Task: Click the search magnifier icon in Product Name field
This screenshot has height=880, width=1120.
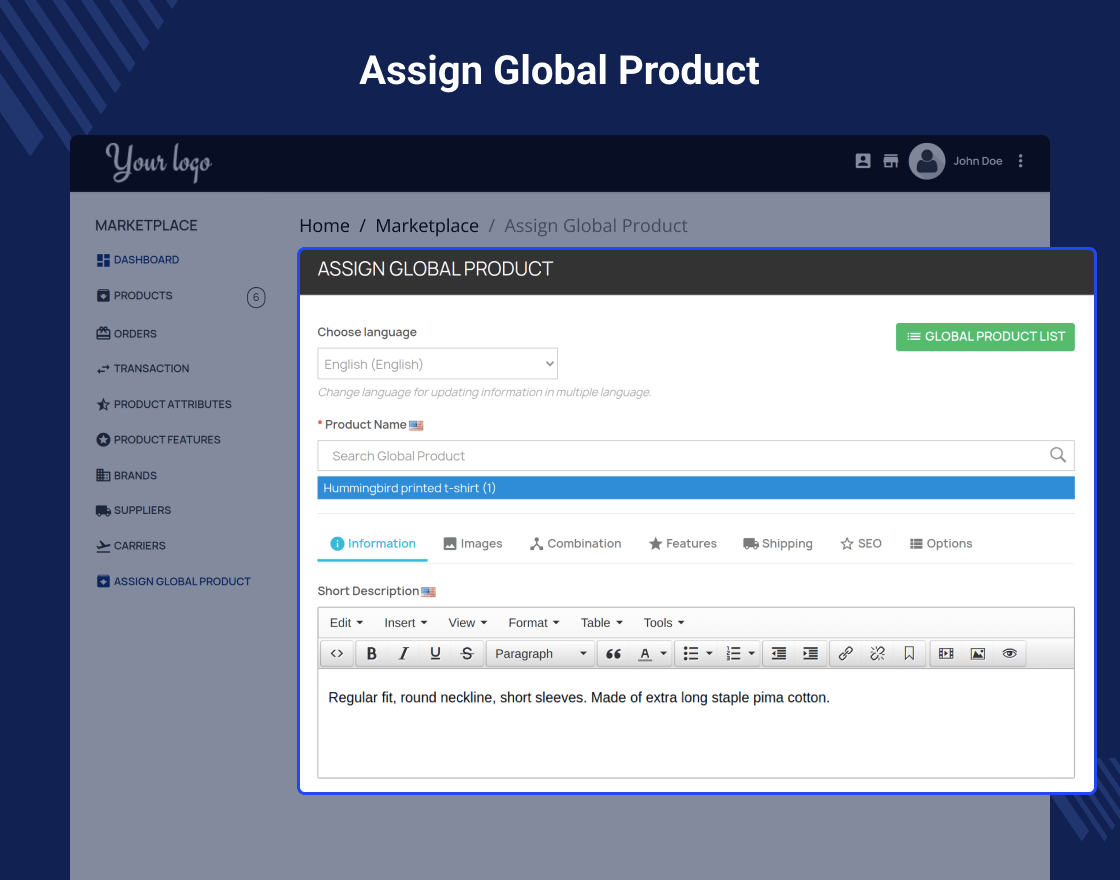Action: click(1058, 455)
